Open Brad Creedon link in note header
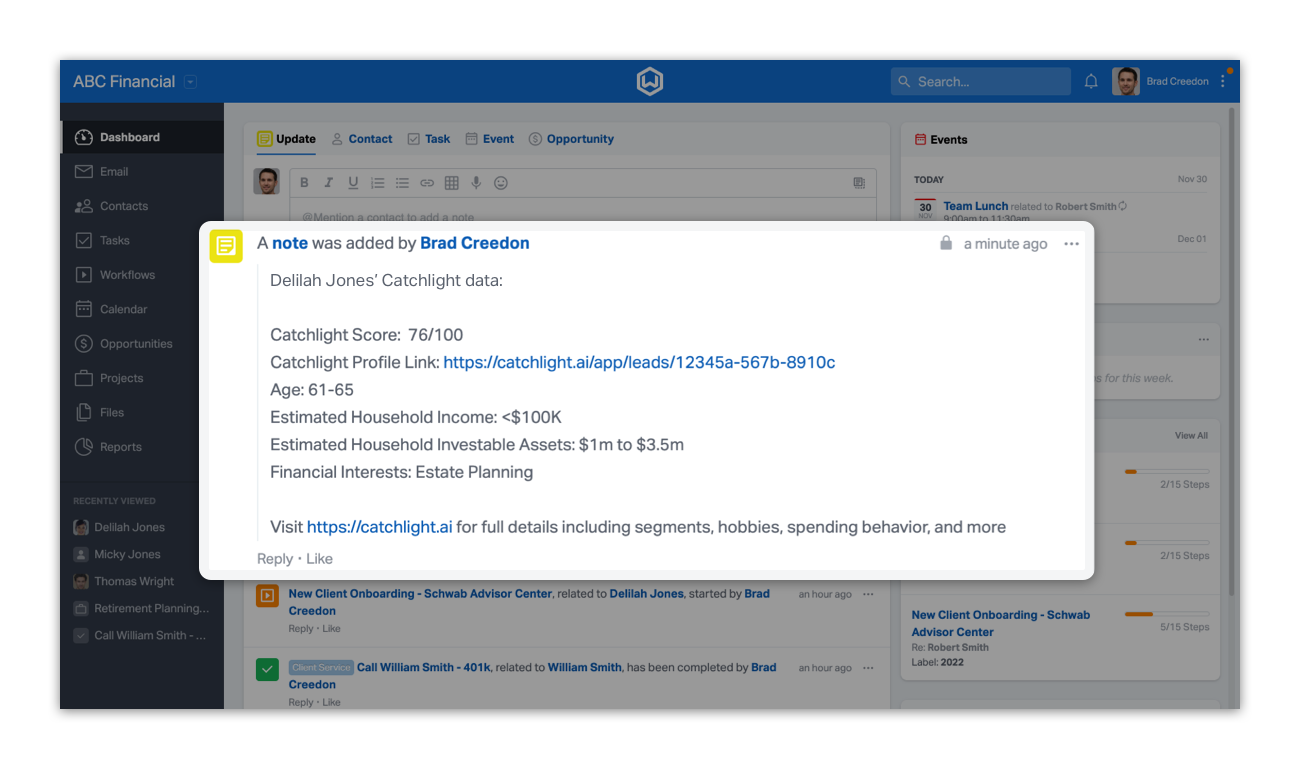 (475, 243)
